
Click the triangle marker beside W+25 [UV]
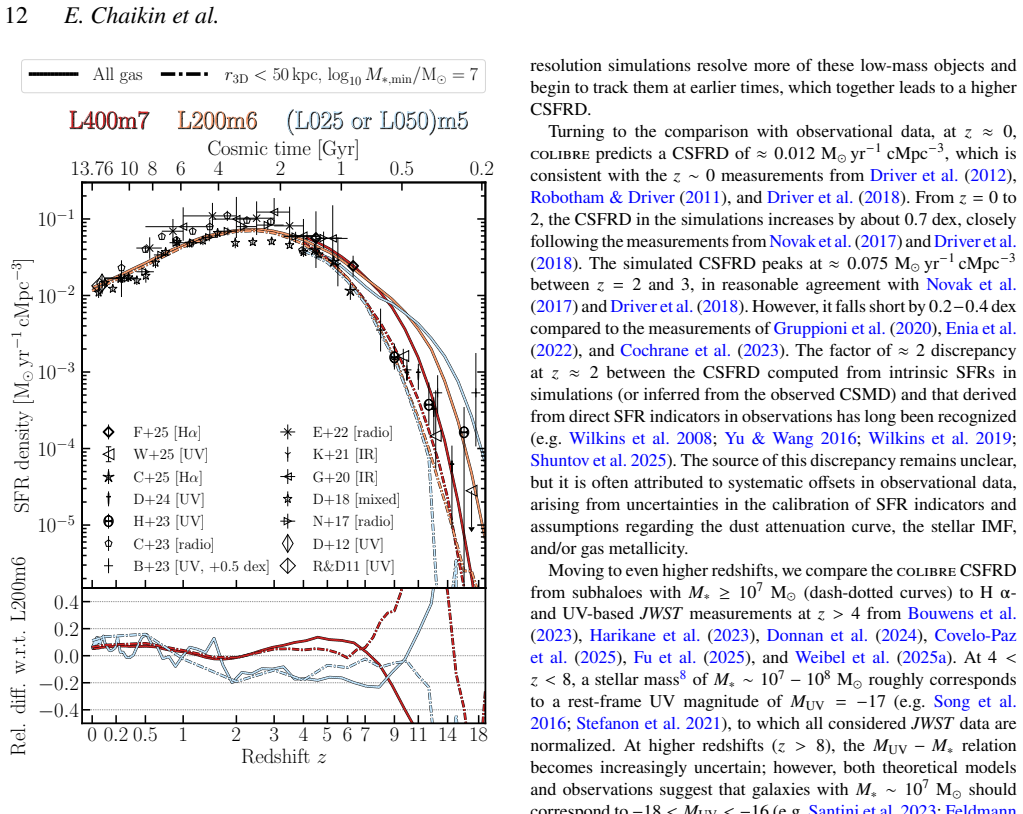click(x=109, y=455)
